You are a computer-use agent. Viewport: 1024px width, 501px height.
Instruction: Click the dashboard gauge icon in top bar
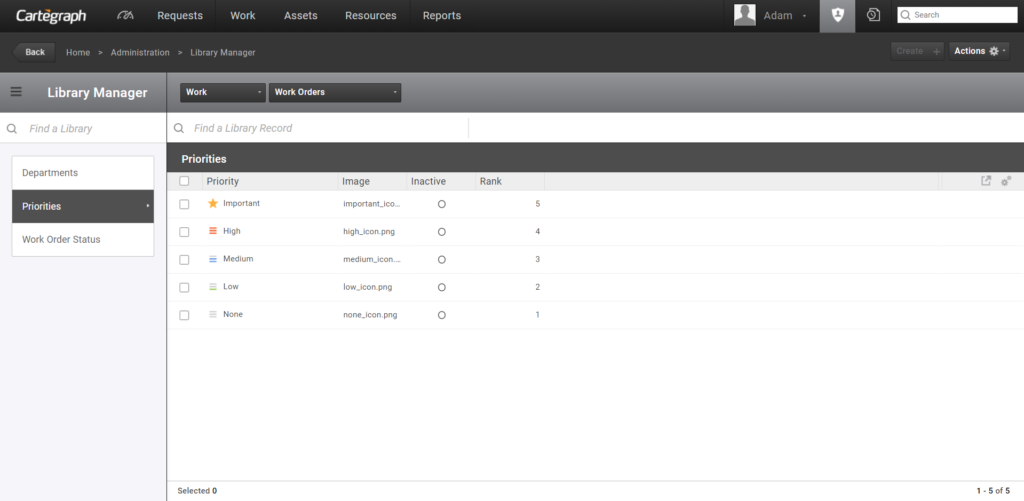pos(125,16)
